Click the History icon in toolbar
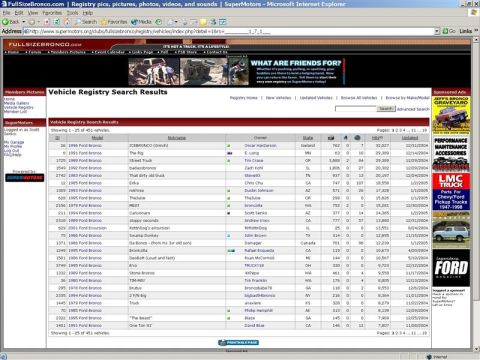 point(159,22)
